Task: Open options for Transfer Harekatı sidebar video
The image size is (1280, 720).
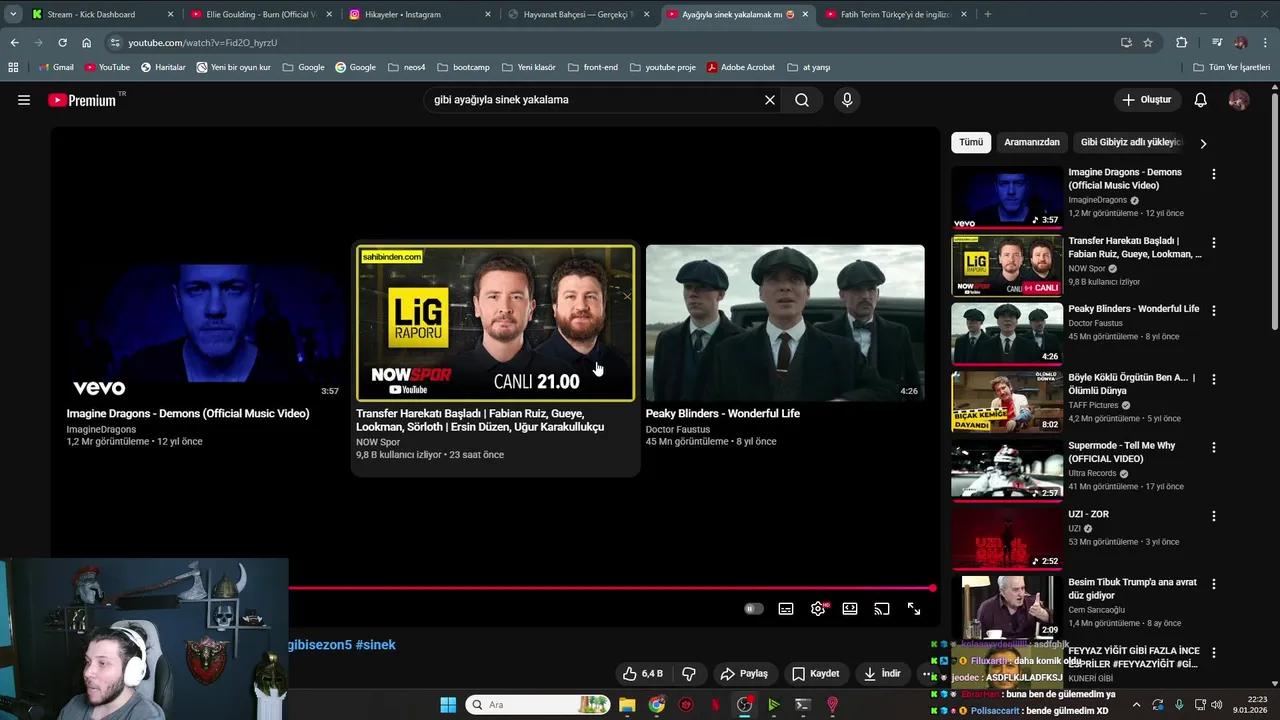Action: [1214, 243]
